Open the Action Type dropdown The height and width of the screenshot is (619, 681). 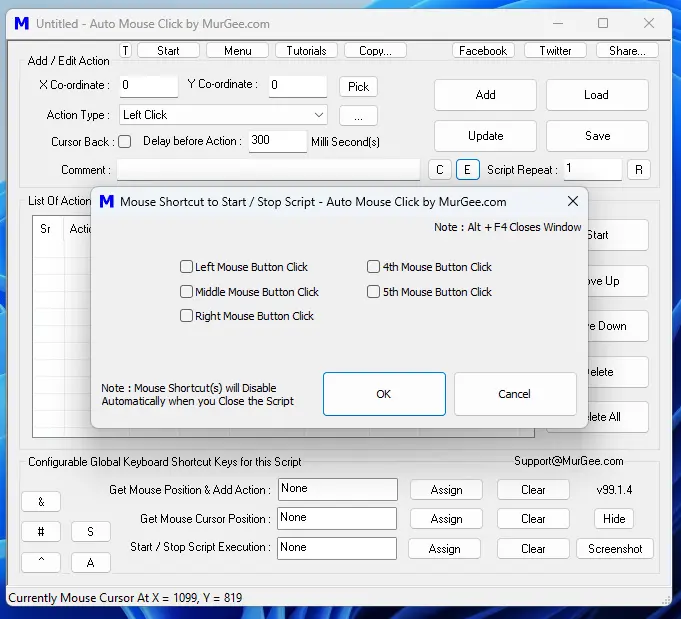point(223,115)
